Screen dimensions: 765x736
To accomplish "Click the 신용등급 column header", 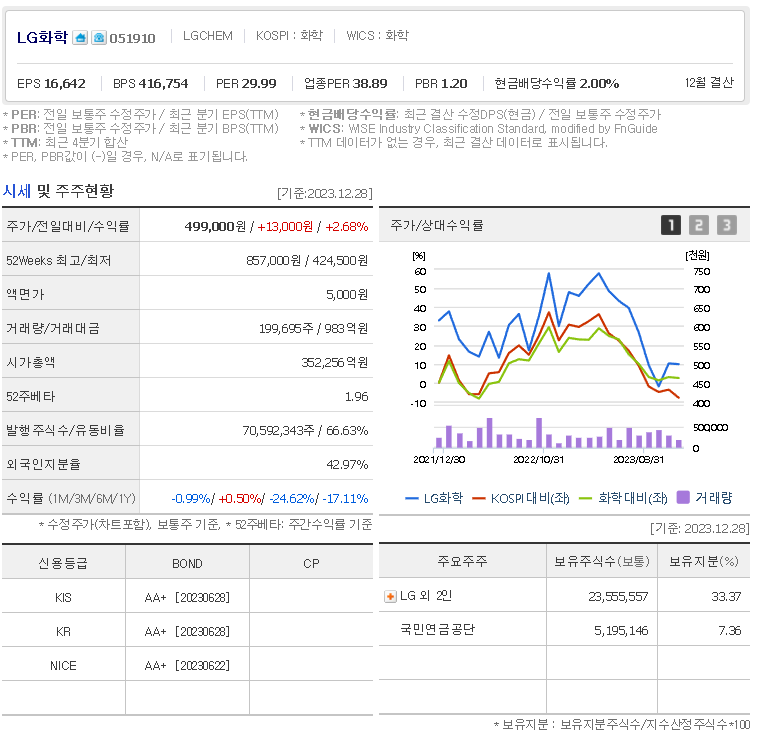I will pos(63,563).
